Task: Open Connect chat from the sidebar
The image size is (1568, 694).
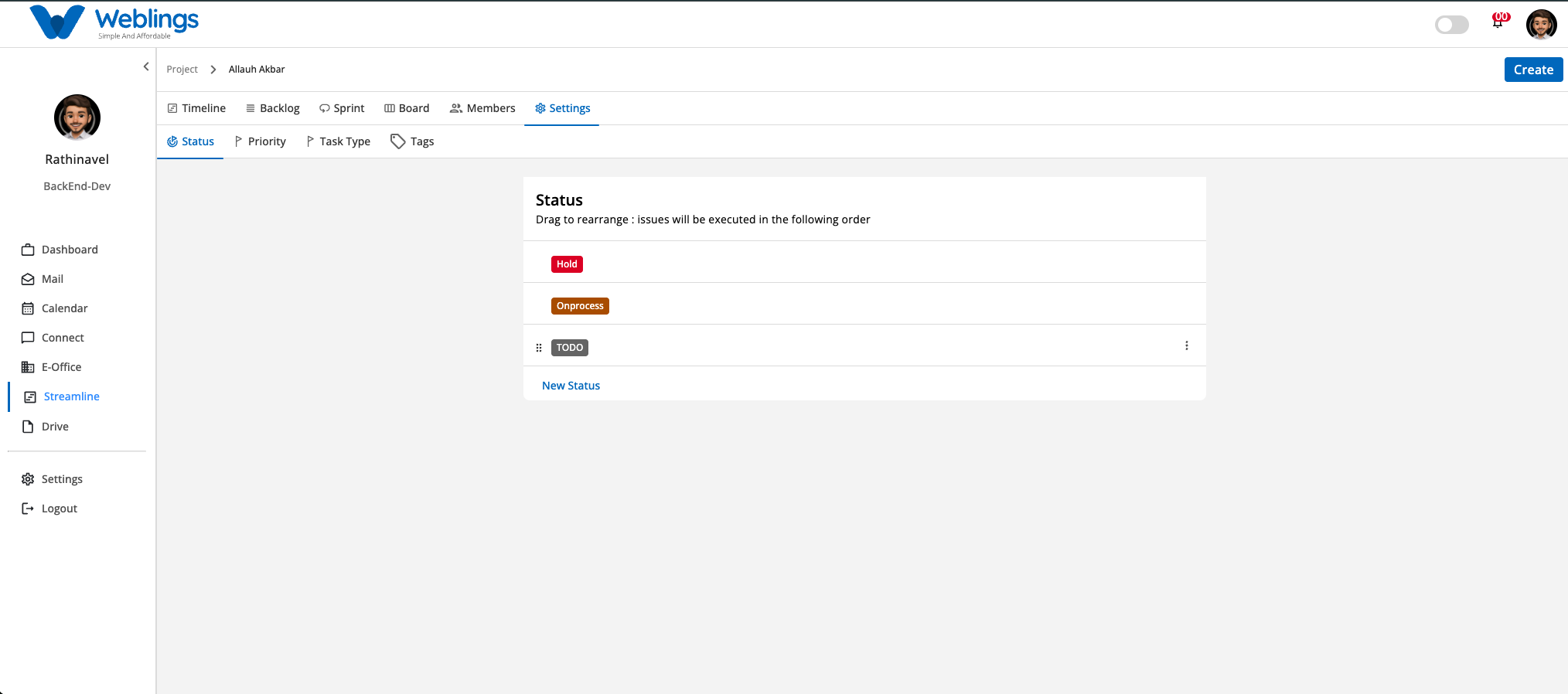Action: 53,338
